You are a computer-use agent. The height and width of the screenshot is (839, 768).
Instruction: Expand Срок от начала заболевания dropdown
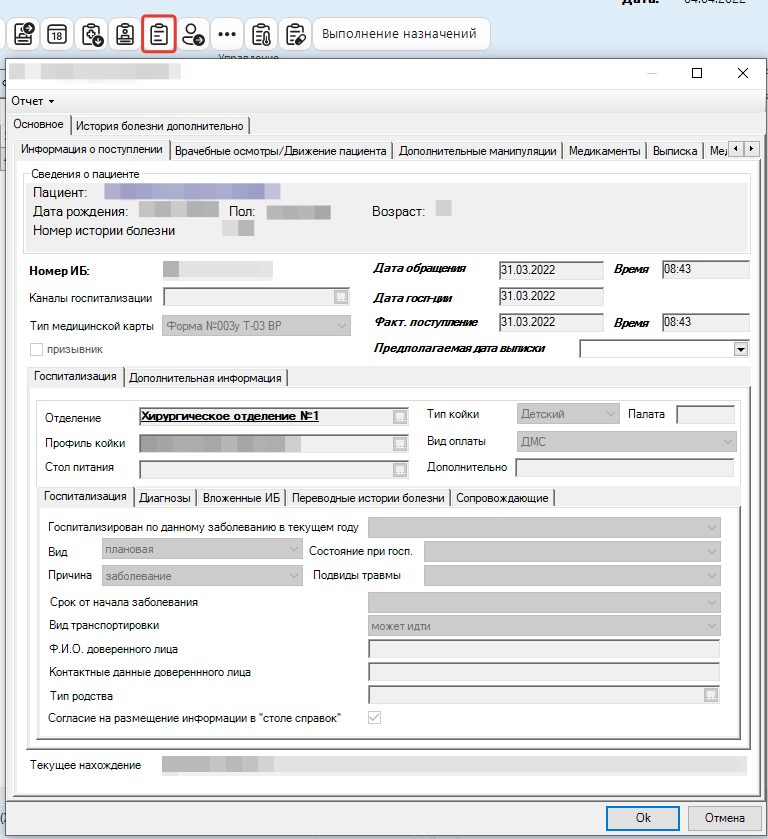[x=544, y=602]
